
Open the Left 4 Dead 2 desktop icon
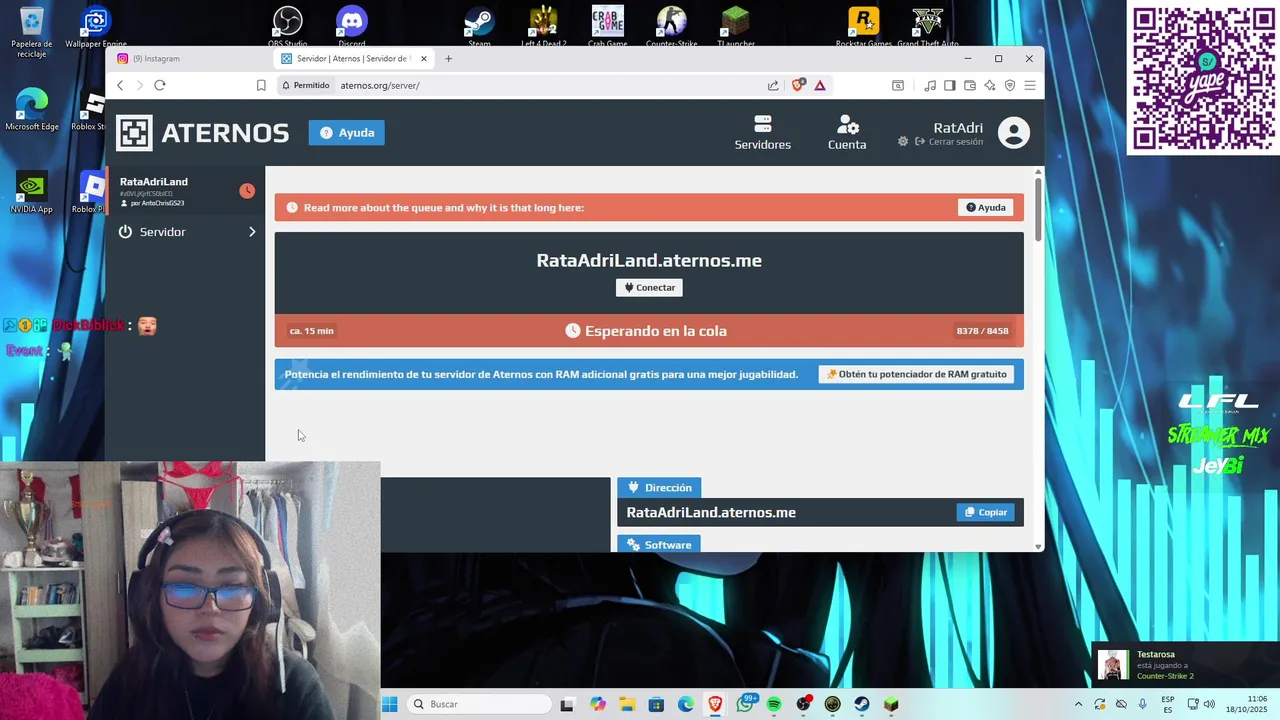coord(543,27)
